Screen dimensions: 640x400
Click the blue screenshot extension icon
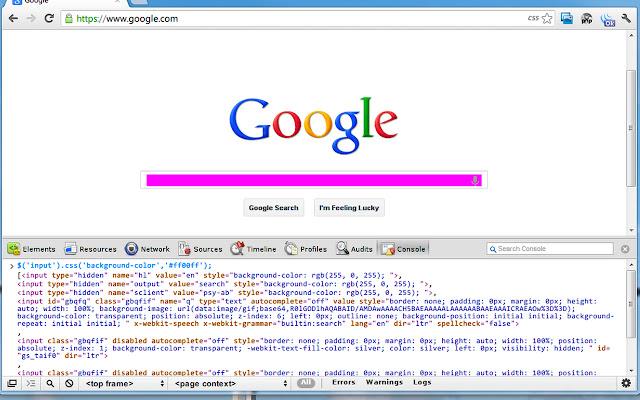coord(567,18)
